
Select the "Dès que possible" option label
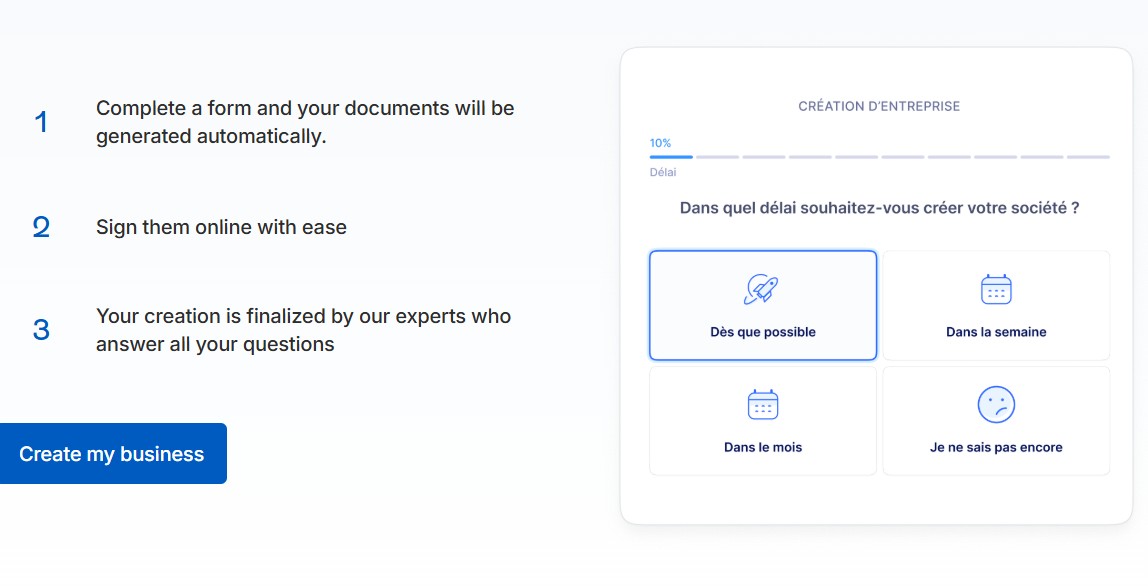[762, 332]
